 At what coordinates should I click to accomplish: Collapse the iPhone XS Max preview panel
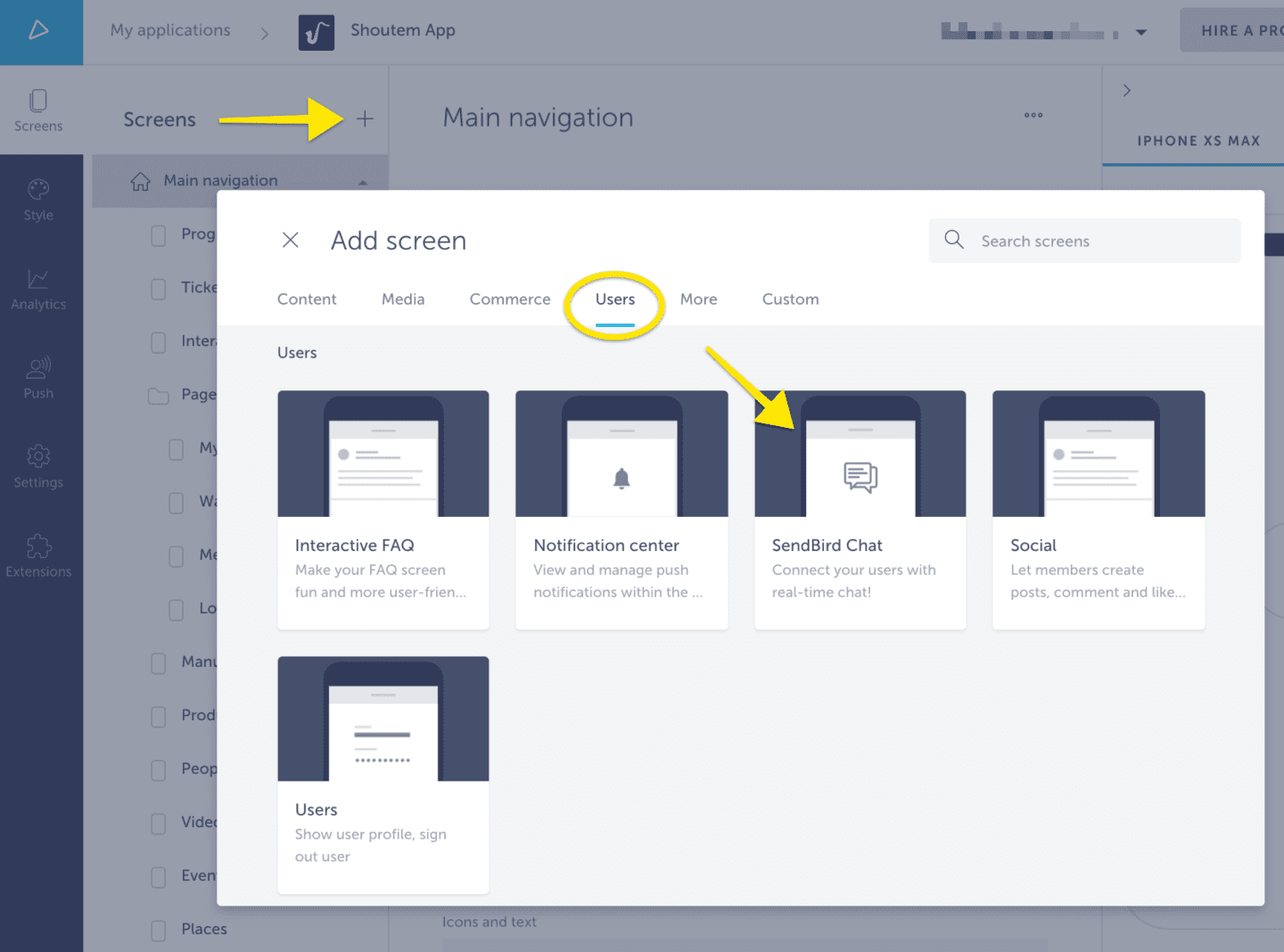tap(1127, 90)
